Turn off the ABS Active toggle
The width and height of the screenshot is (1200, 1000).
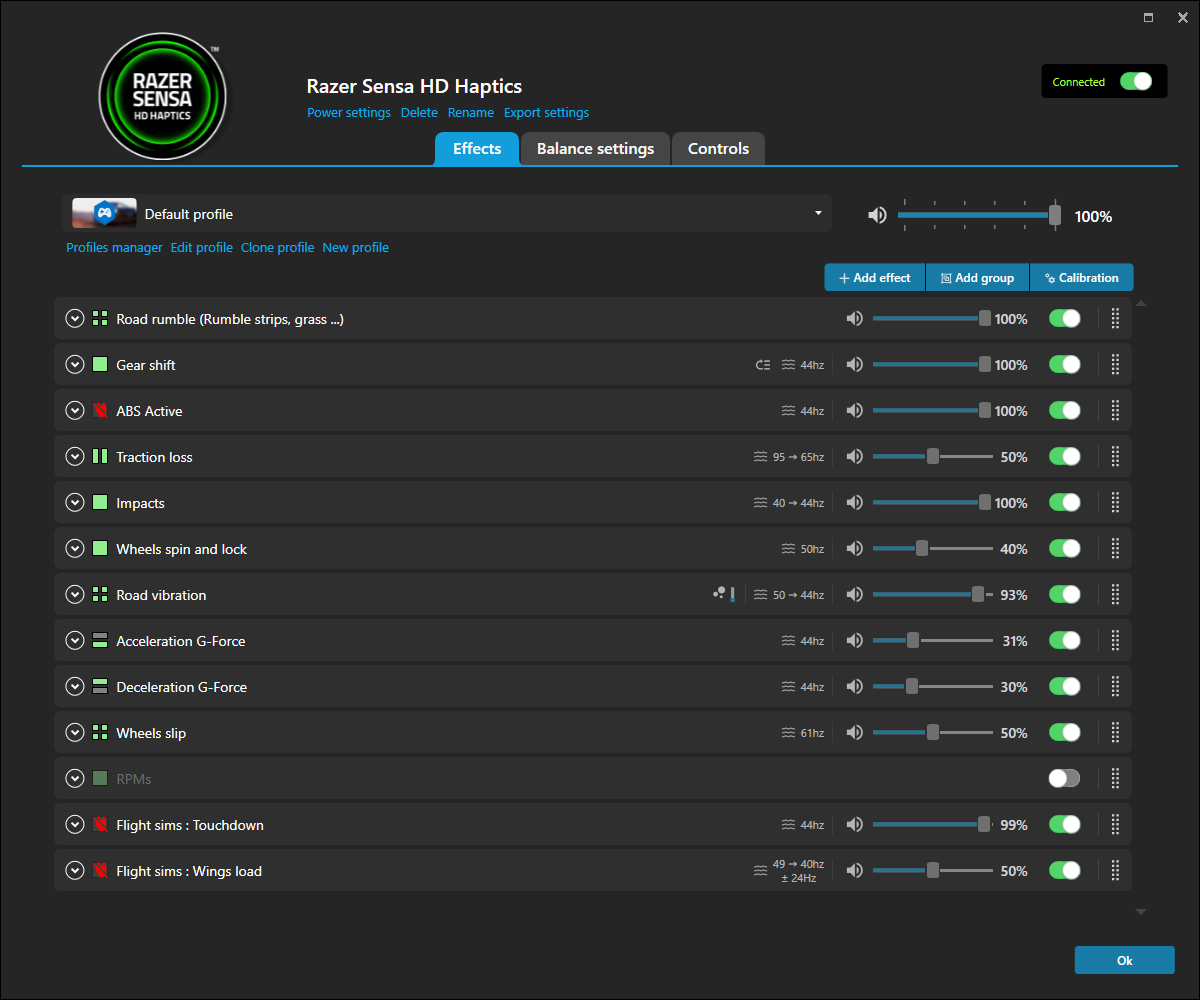tap(1065, 411)
